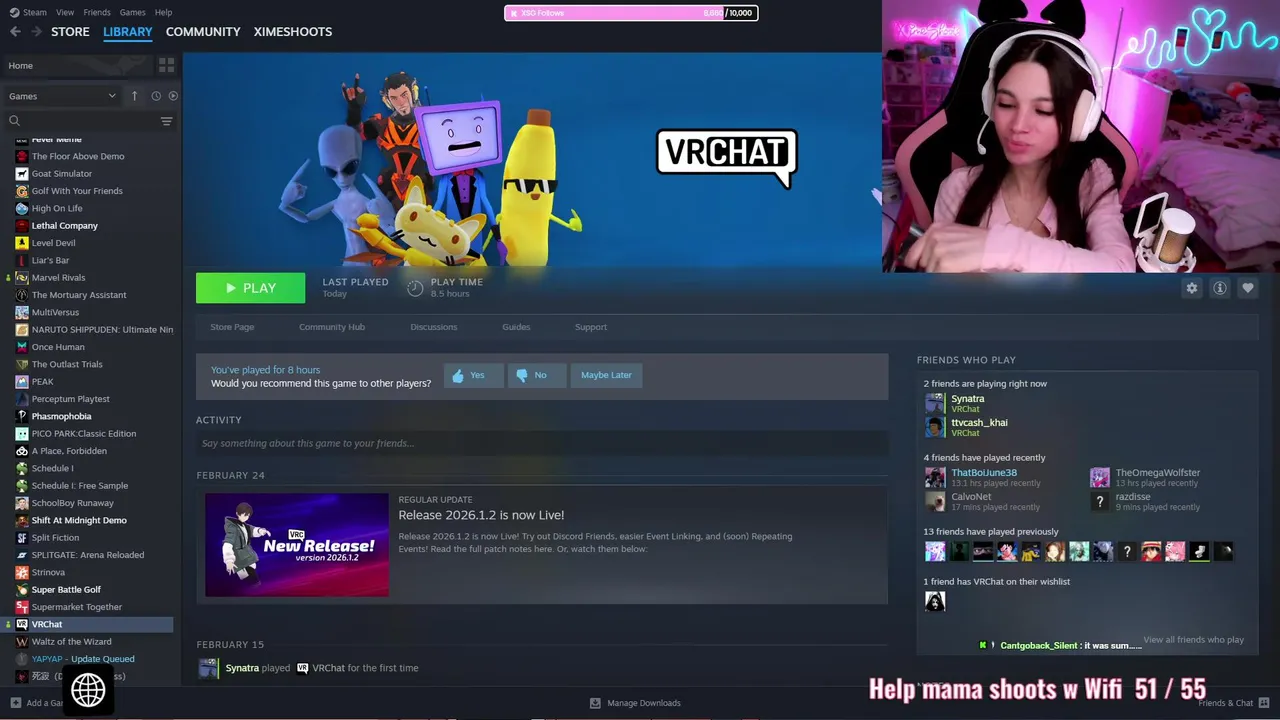1280x720 pixels.
Task: Open the Store Page link
Action: point(232,327)
